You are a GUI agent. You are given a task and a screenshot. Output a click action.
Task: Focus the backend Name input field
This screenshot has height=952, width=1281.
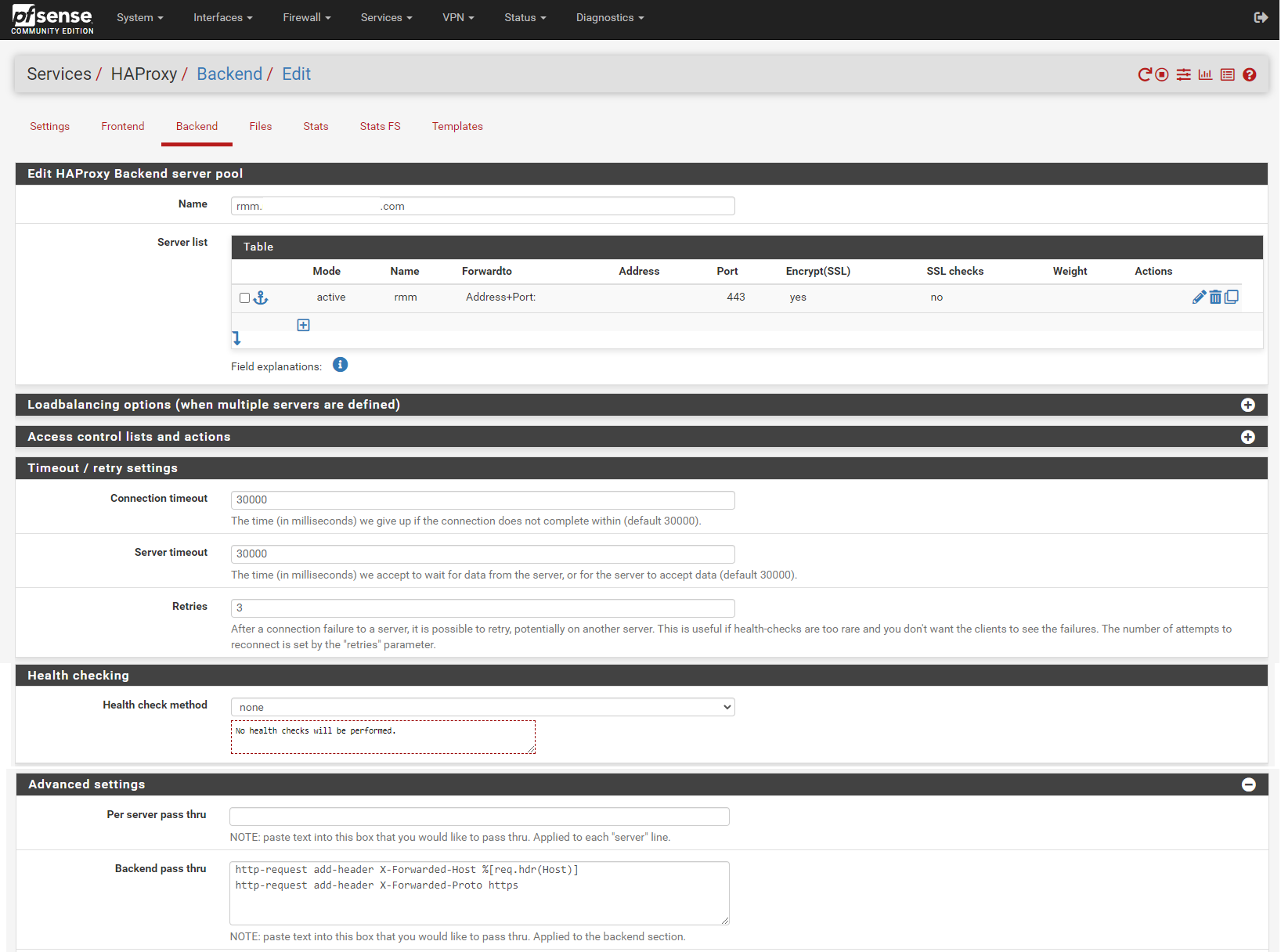click(483, 206)
